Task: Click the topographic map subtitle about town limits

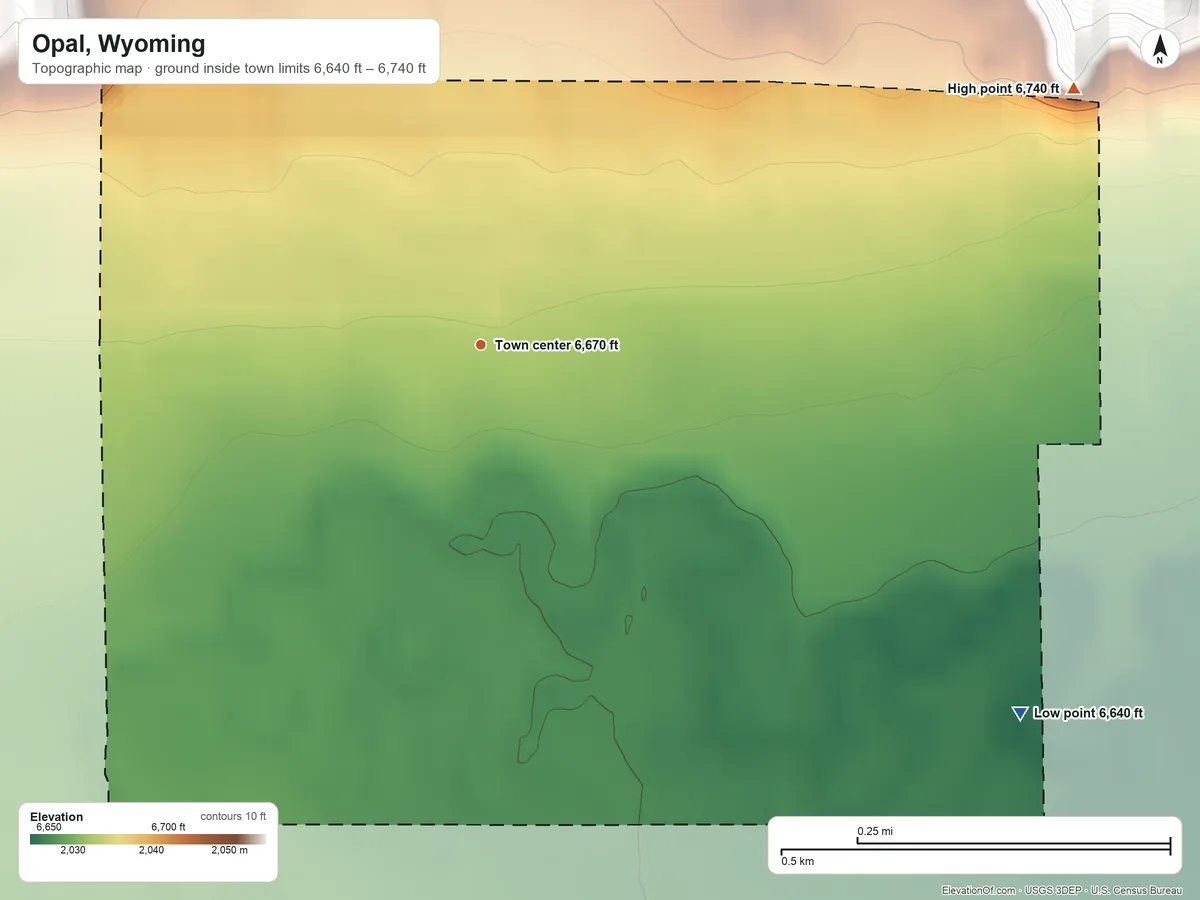Action: (229, 69)
